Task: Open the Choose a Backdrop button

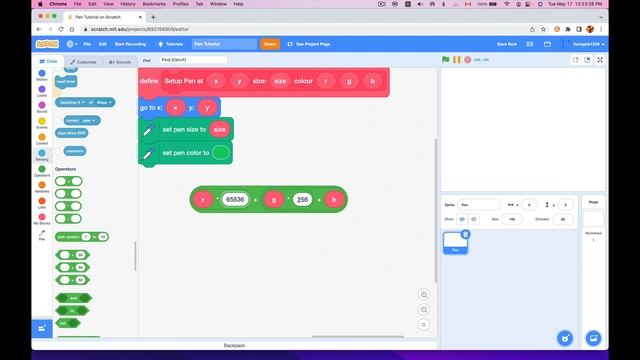Action: [593, 338]
